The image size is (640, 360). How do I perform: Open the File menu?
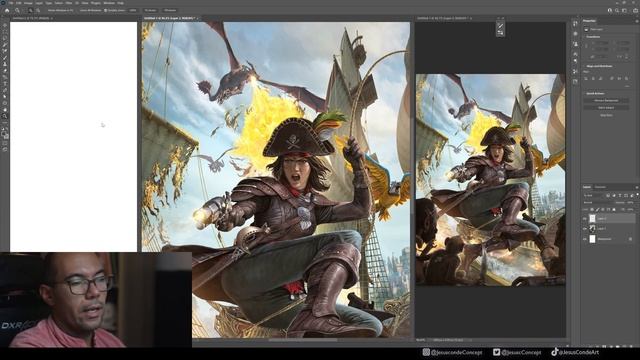point(11,3)
